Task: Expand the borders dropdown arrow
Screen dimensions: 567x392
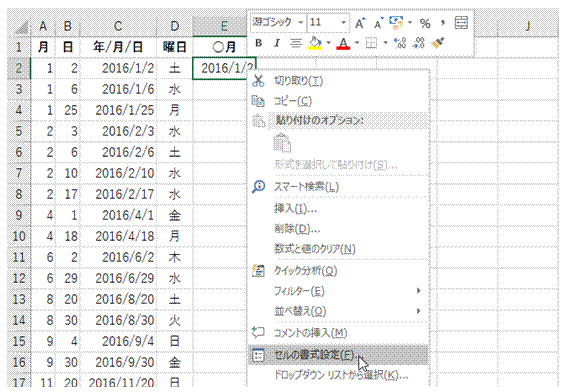Action: [x=385, y=43]
